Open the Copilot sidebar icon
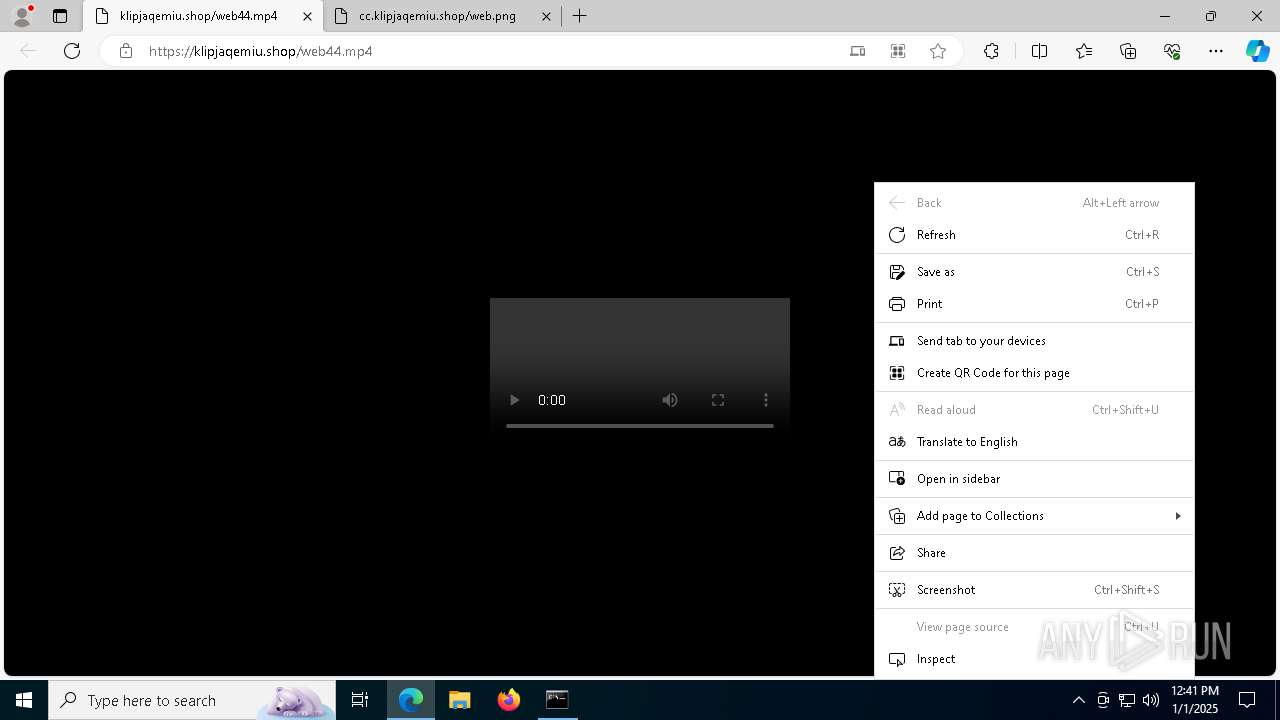This screenshot has height=720, width=1280. coord(1257,51)
